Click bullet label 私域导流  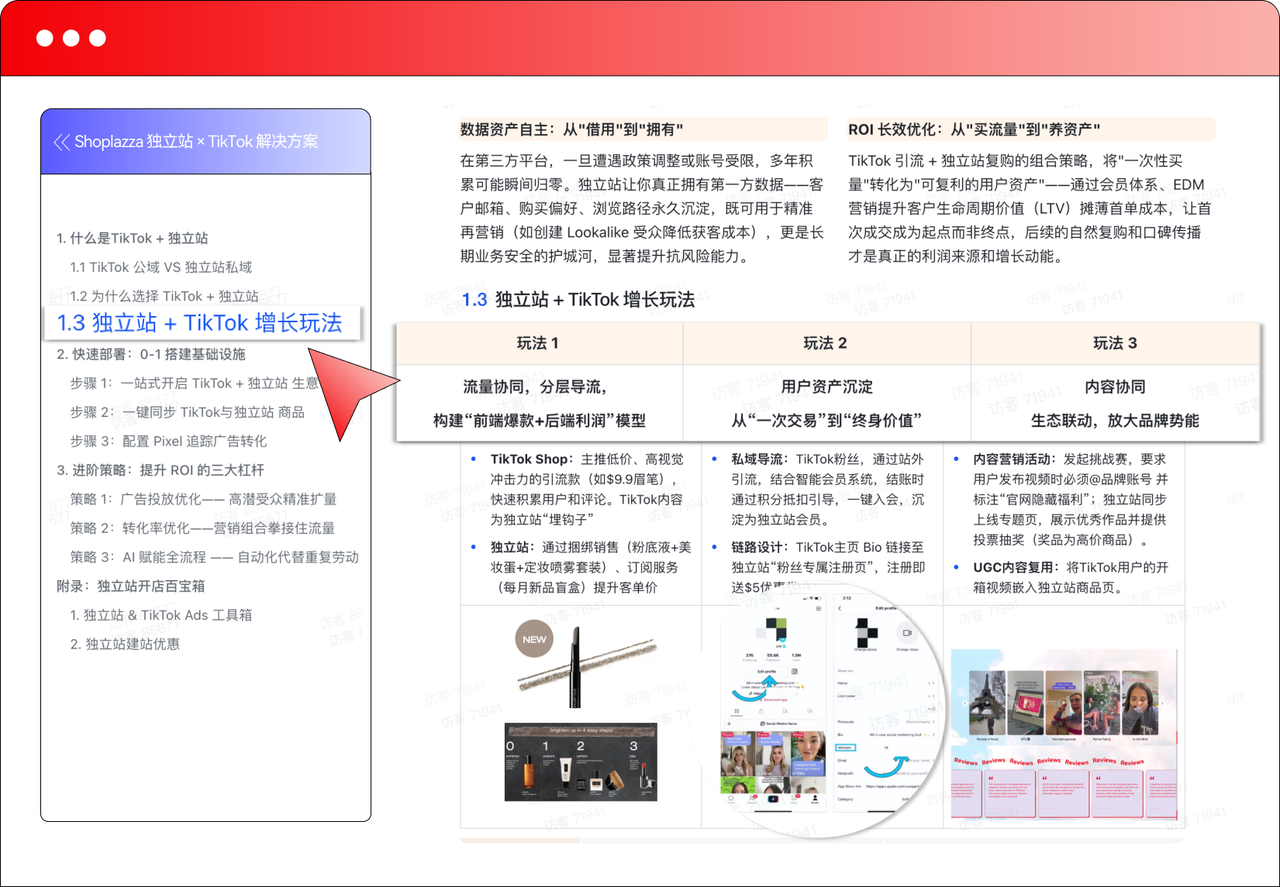point(759,459)
